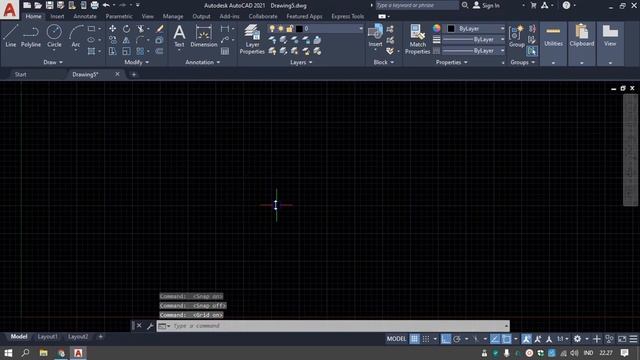Toggle the layer lock icon
Screen dimensions: 640x360
[x=289, y=29]
